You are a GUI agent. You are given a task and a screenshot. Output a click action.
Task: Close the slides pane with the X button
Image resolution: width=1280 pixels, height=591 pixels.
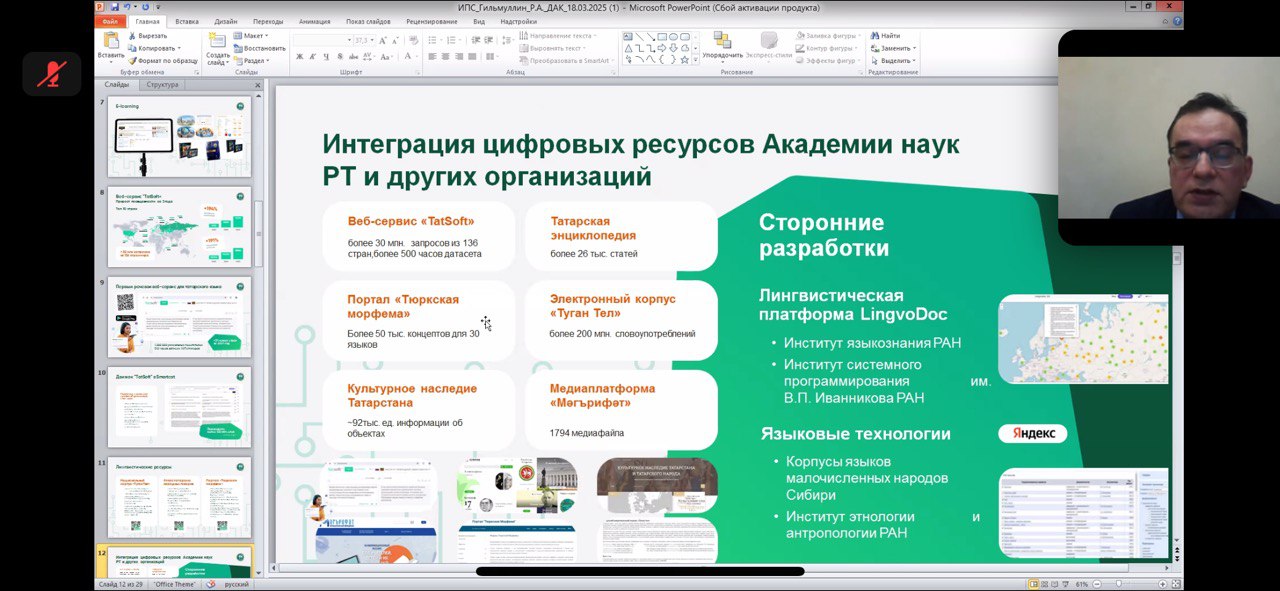pos(257,85)
